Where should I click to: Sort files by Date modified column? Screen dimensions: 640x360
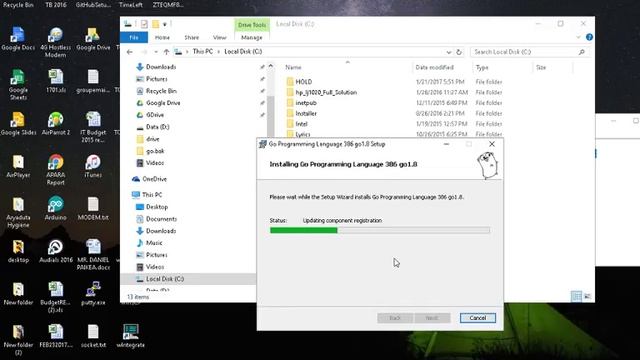point(434,67)
